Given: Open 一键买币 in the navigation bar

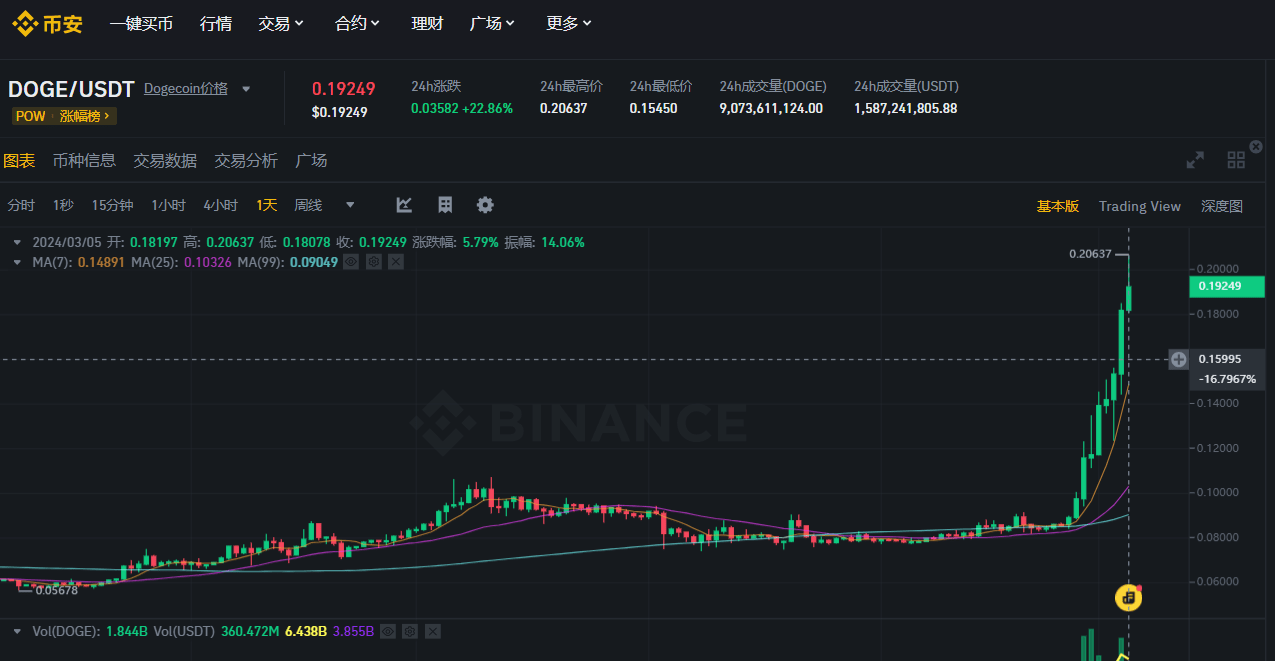Looking at the screenshot, I should click(x=141, y=23).
